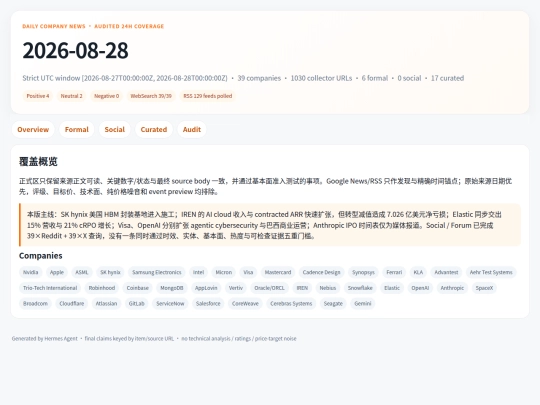Switch to the Social tab
This screenshot has height=405, width=540.
click(x=115, y=129)
